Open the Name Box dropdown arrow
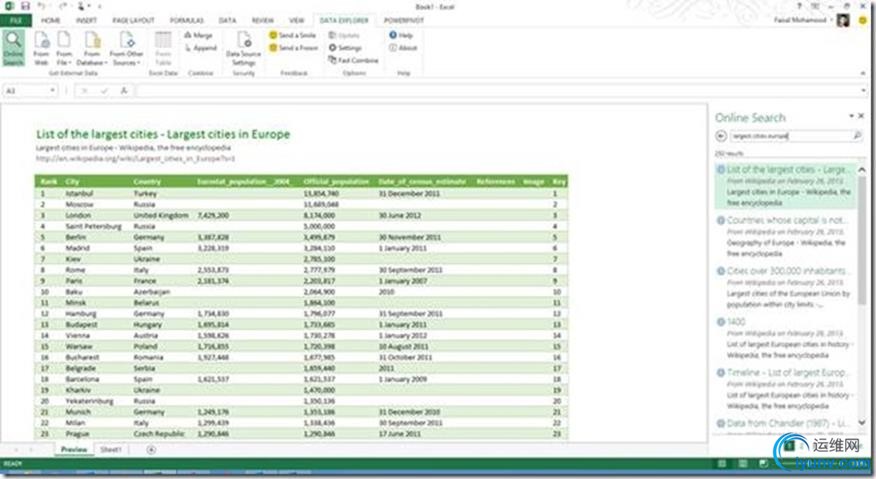The height and width of the screenshot is (479, 876). coord(53,91)
